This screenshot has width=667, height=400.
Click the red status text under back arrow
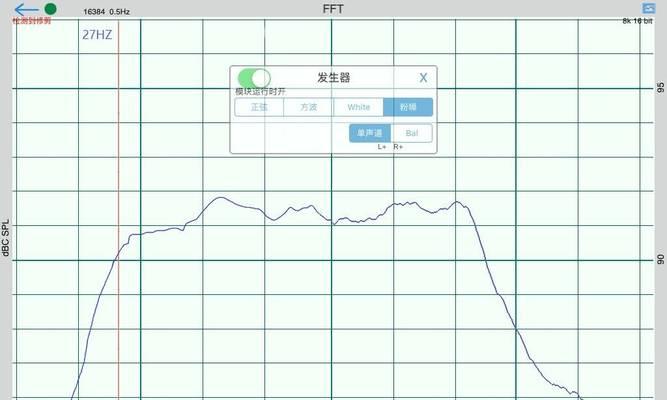coord(31,21)
